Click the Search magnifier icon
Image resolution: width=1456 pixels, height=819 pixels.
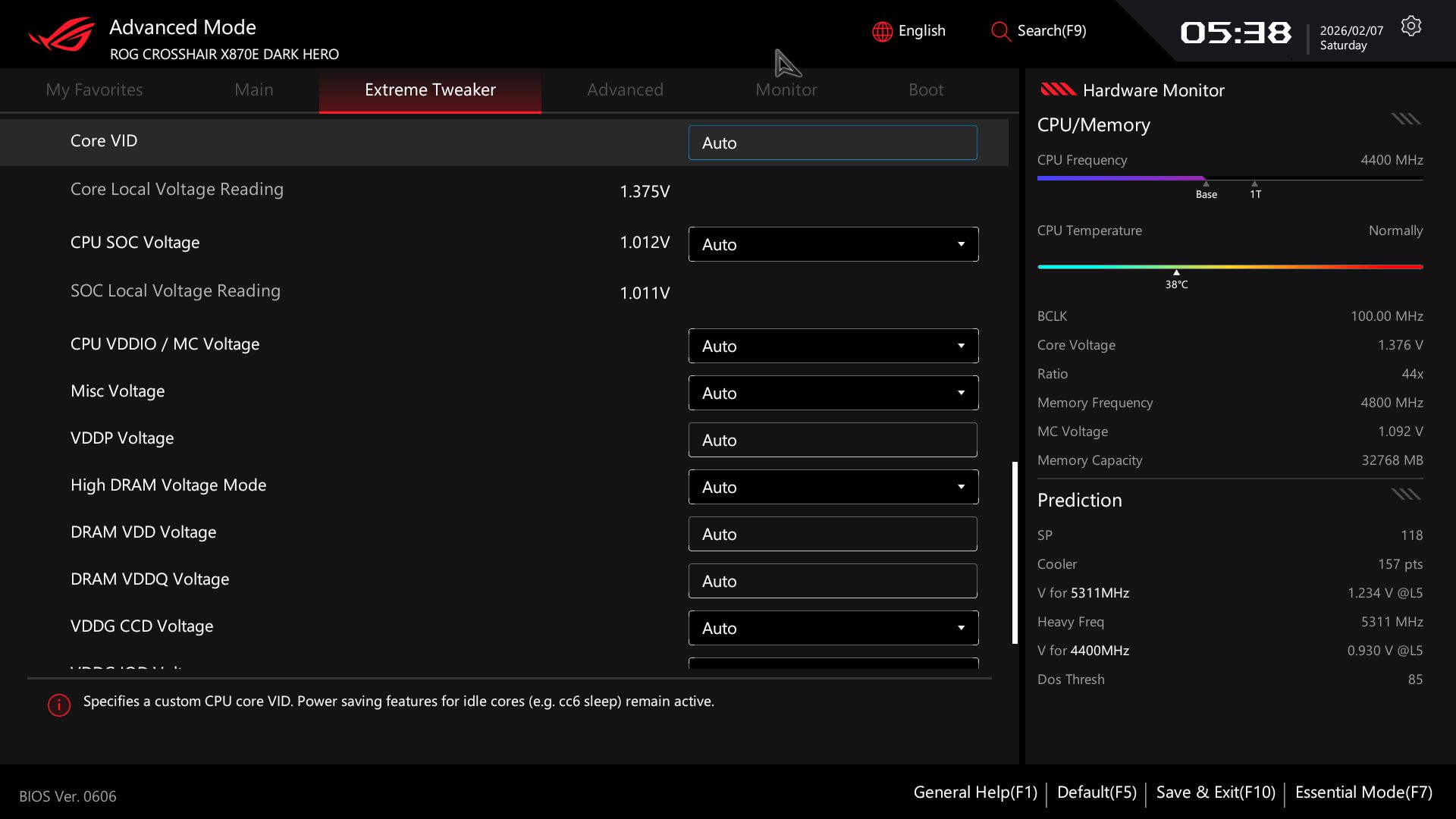point(1000,32)
